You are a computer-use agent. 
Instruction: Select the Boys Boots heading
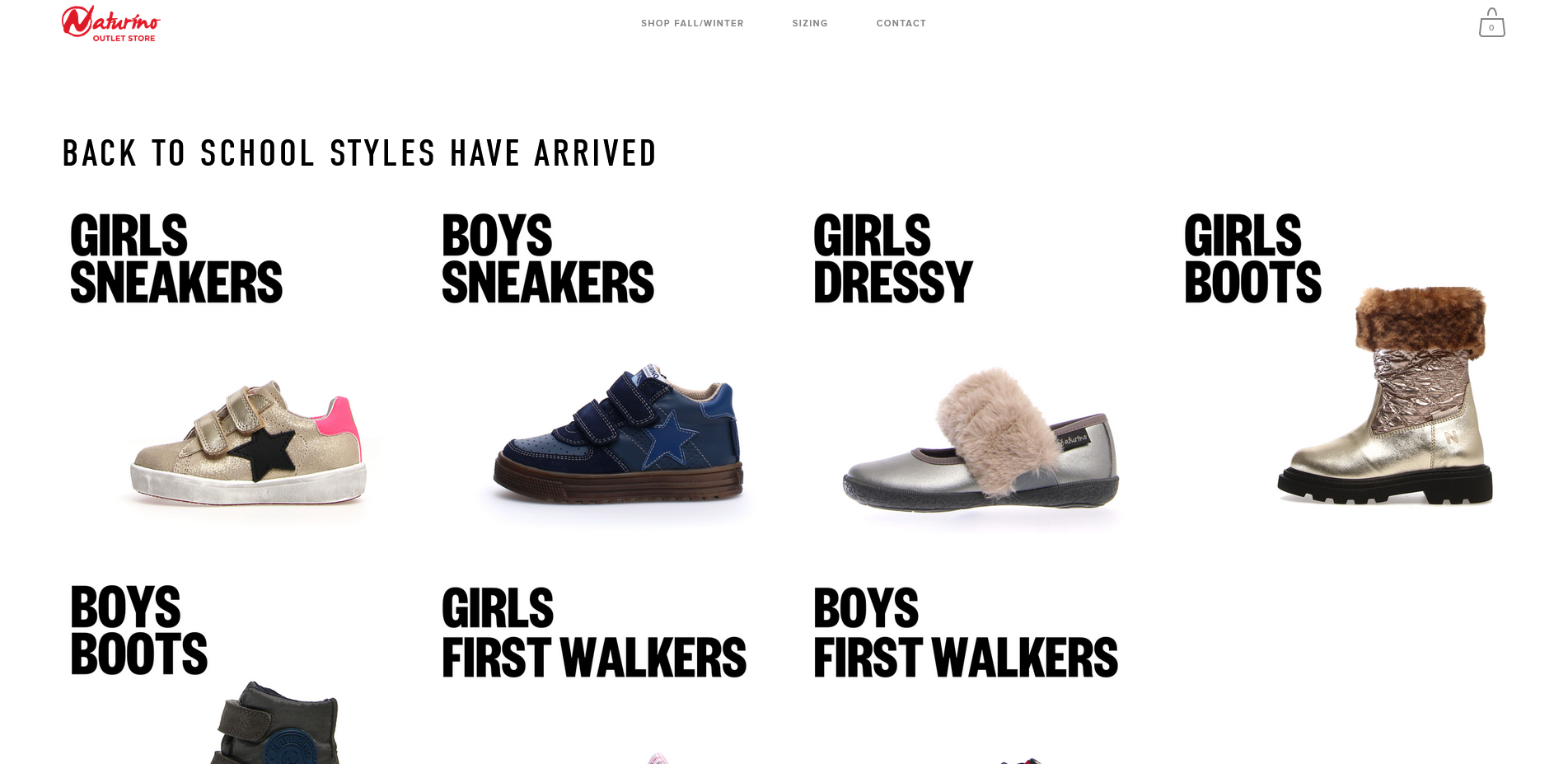point(139,630)
